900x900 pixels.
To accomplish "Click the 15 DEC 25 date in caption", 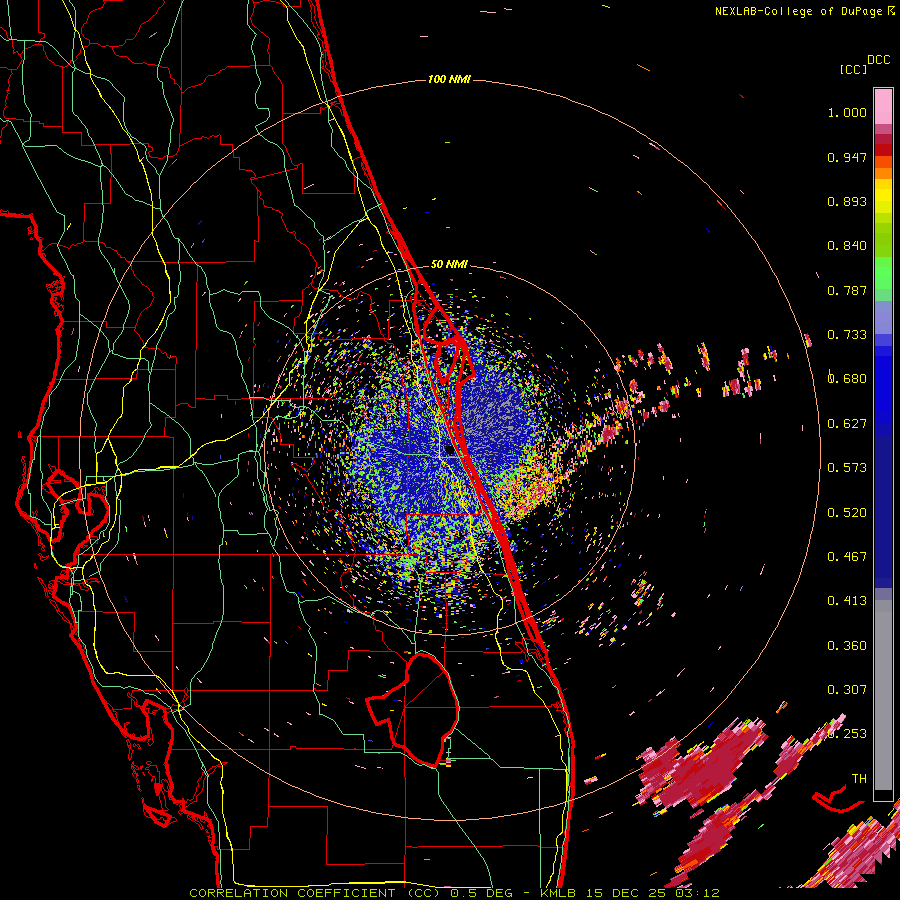I will coord(628,893).
